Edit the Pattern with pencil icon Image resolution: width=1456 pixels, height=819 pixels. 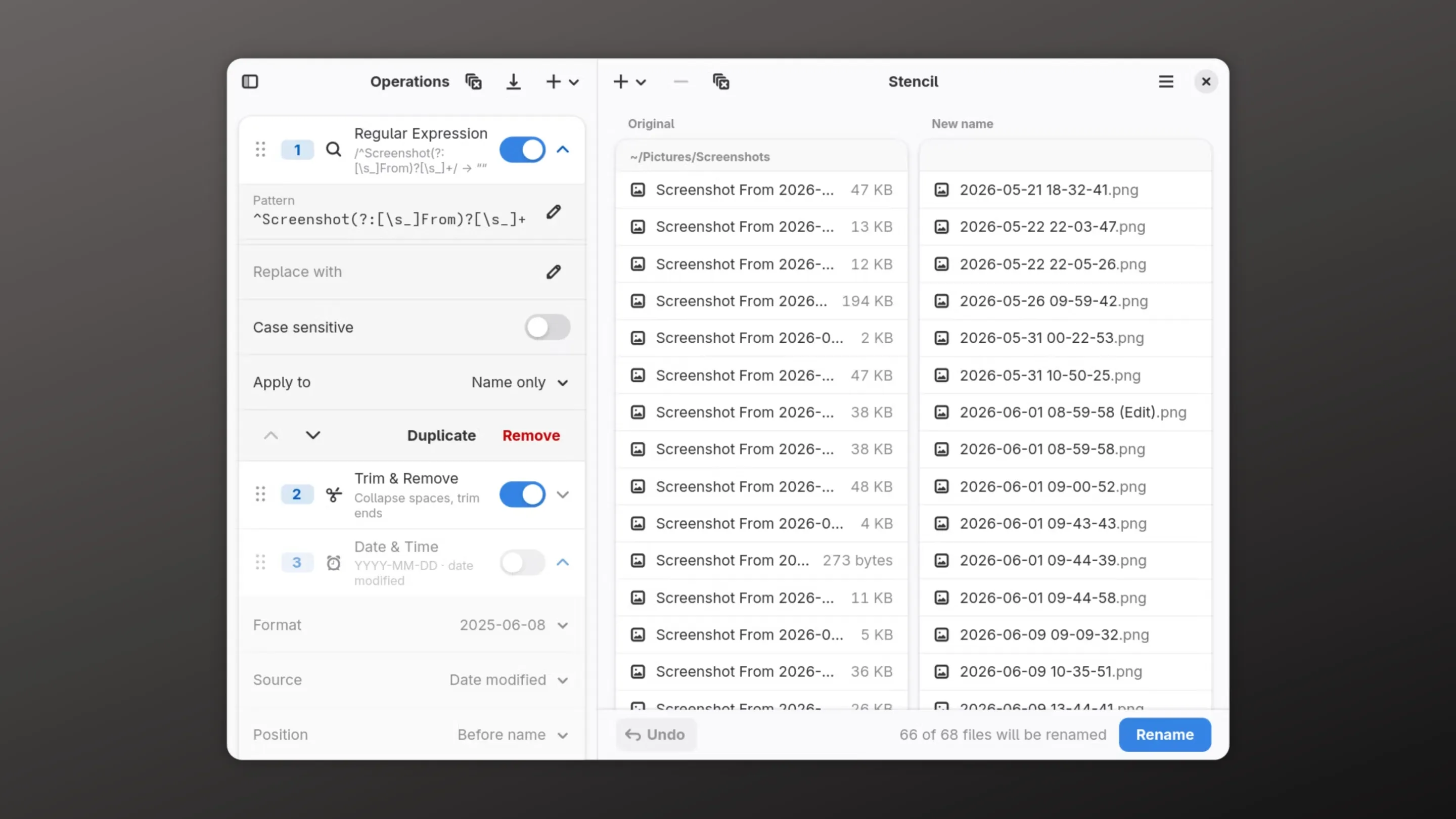pyautogui.click(x=554, y=212)
